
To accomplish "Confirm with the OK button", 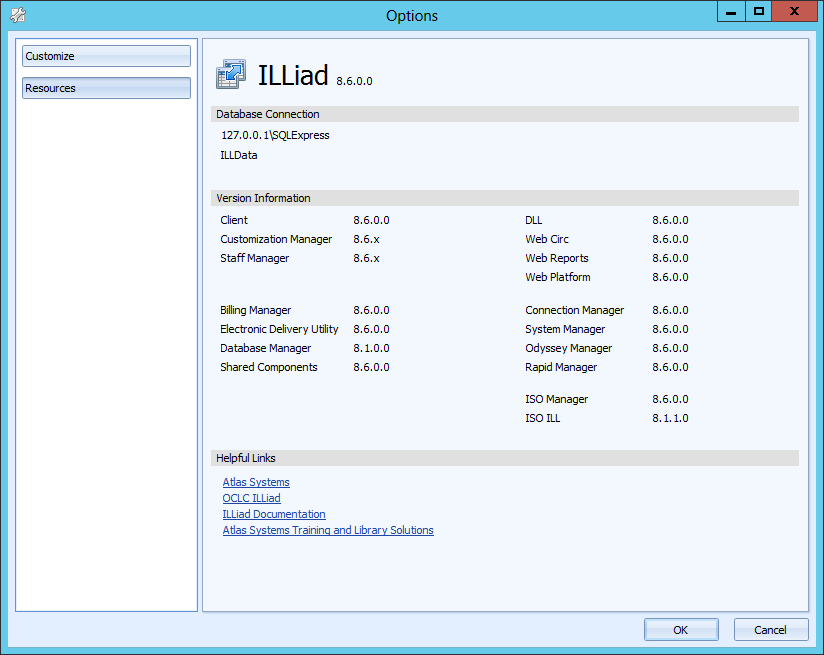I will point(681,630).
